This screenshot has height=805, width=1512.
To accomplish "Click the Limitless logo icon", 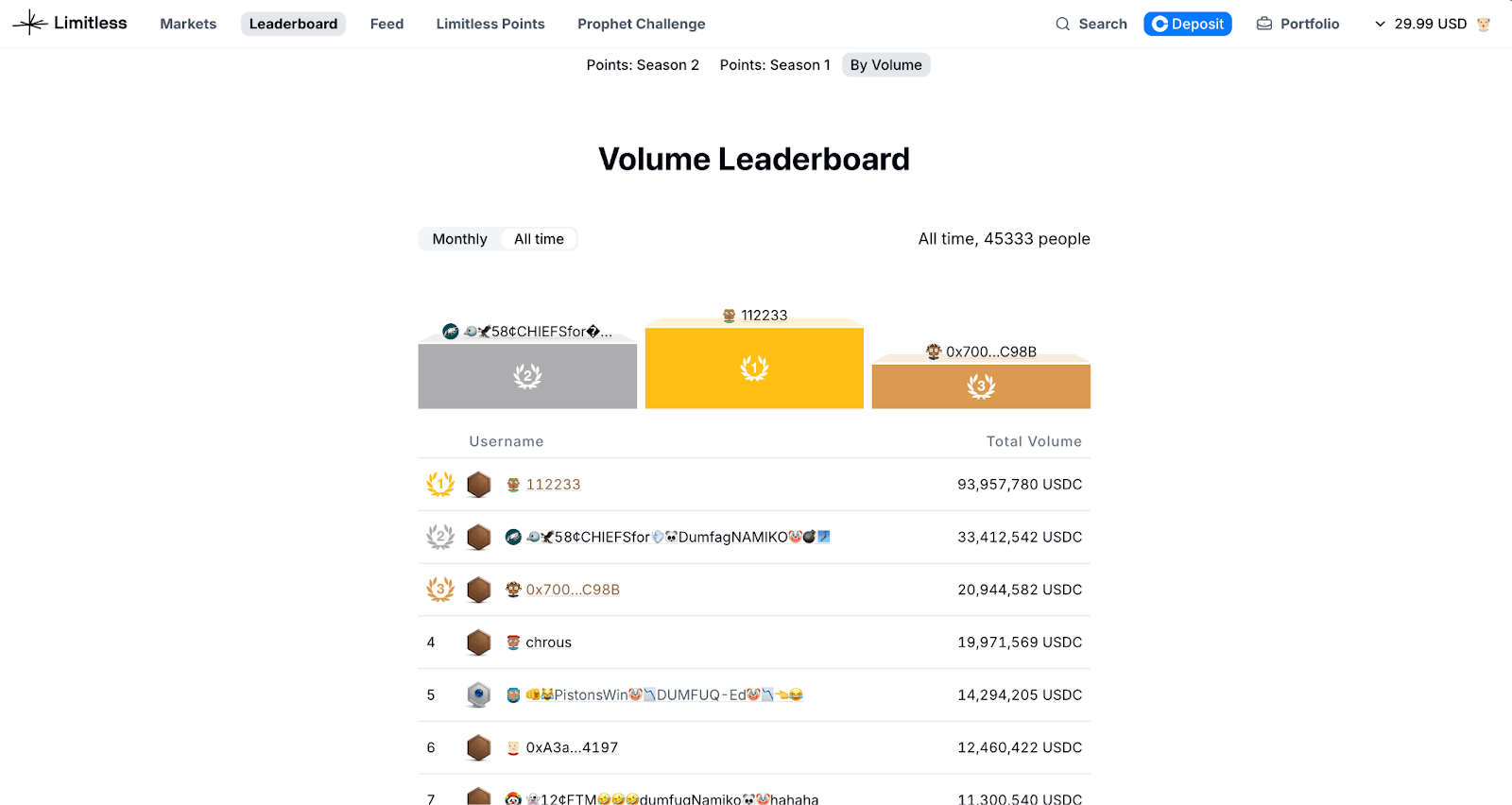I will pyautogui.click(x=30, y=23).
